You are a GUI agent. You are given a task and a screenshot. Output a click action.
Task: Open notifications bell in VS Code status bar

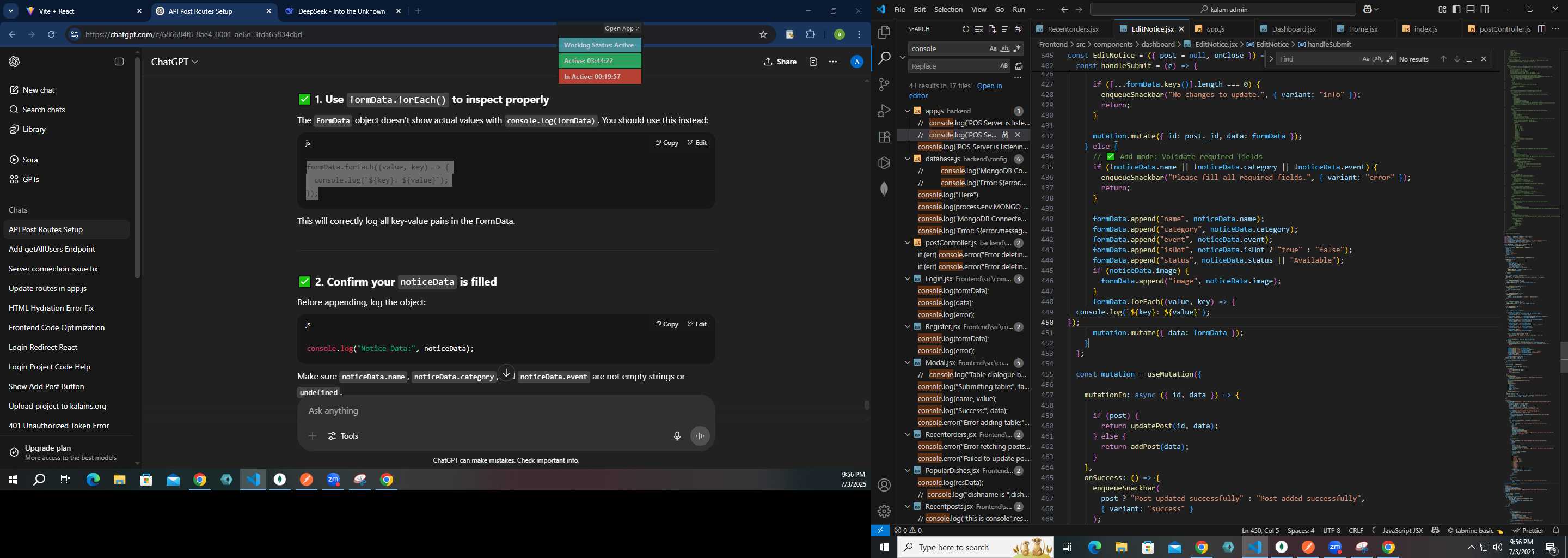tap(1556, 531)
